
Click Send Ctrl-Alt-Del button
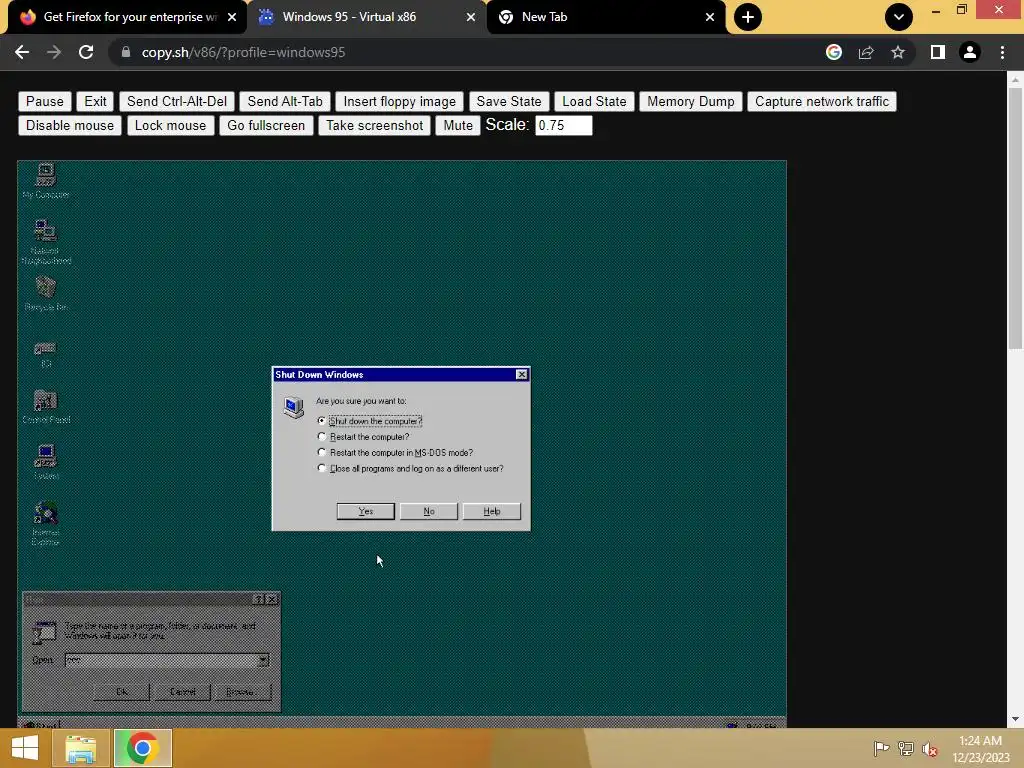point(177,101)
